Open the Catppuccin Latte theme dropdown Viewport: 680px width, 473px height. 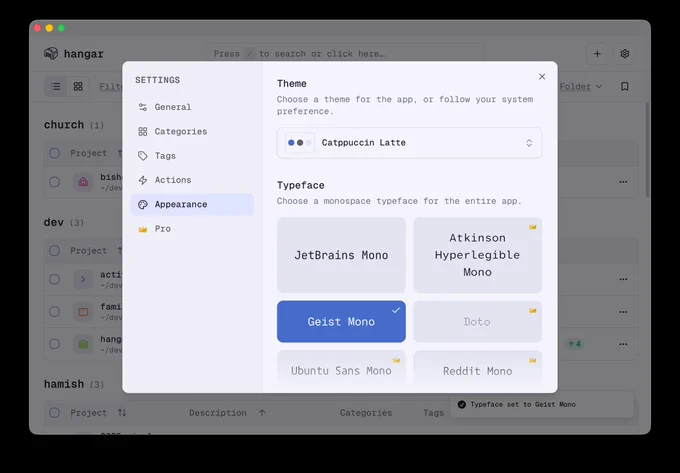[x=409, y=143]
